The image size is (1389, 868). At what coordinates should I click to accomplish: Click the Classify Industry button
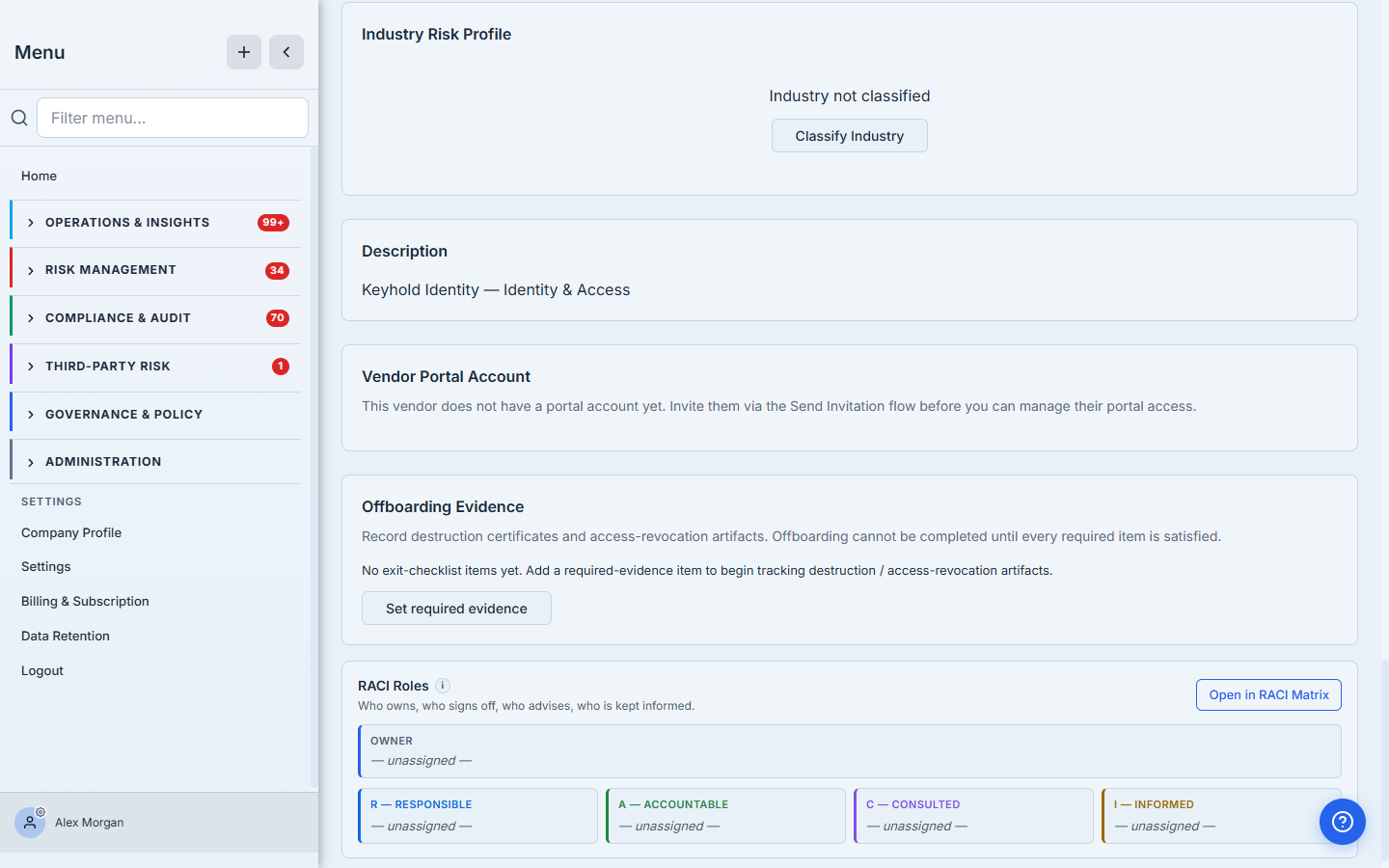pyautogui.click(x=850, y=136)
